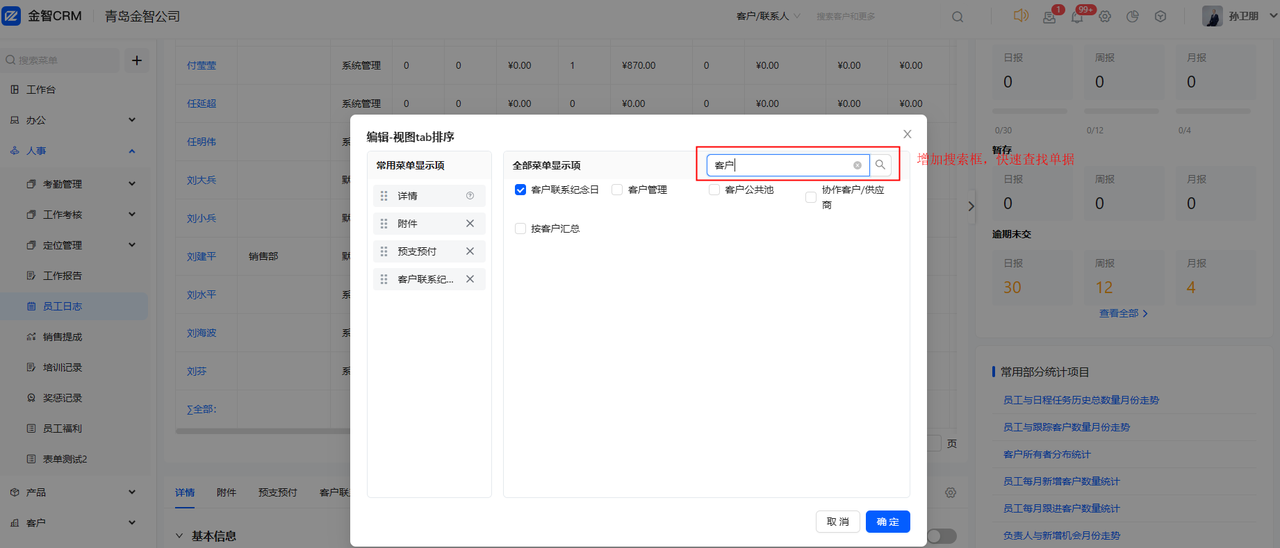Remove 预支预付 from common menu items
The width and height of the screenshot is (1280, 548).
click(x=470, y=251)
